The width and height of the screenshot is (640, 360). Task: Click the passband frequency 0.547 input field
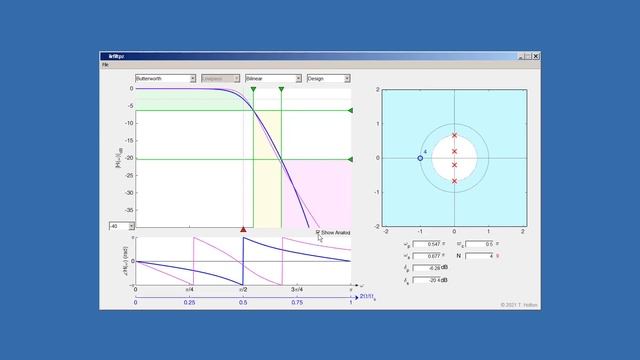click(427, 244)
